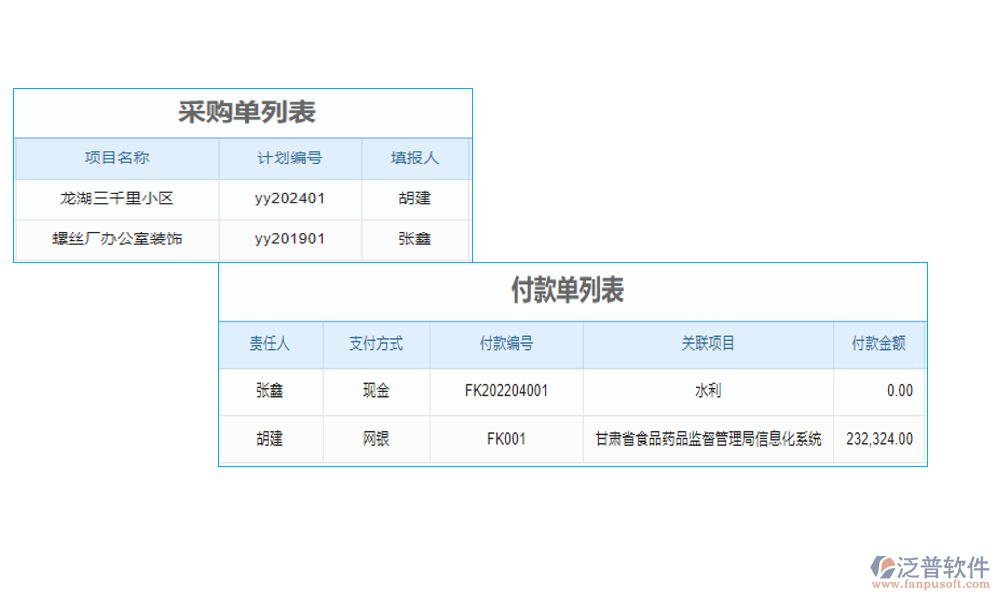1000x600 pixels.
Task: Select the 现金 payment method cell
Action: (x=375, y=391)
